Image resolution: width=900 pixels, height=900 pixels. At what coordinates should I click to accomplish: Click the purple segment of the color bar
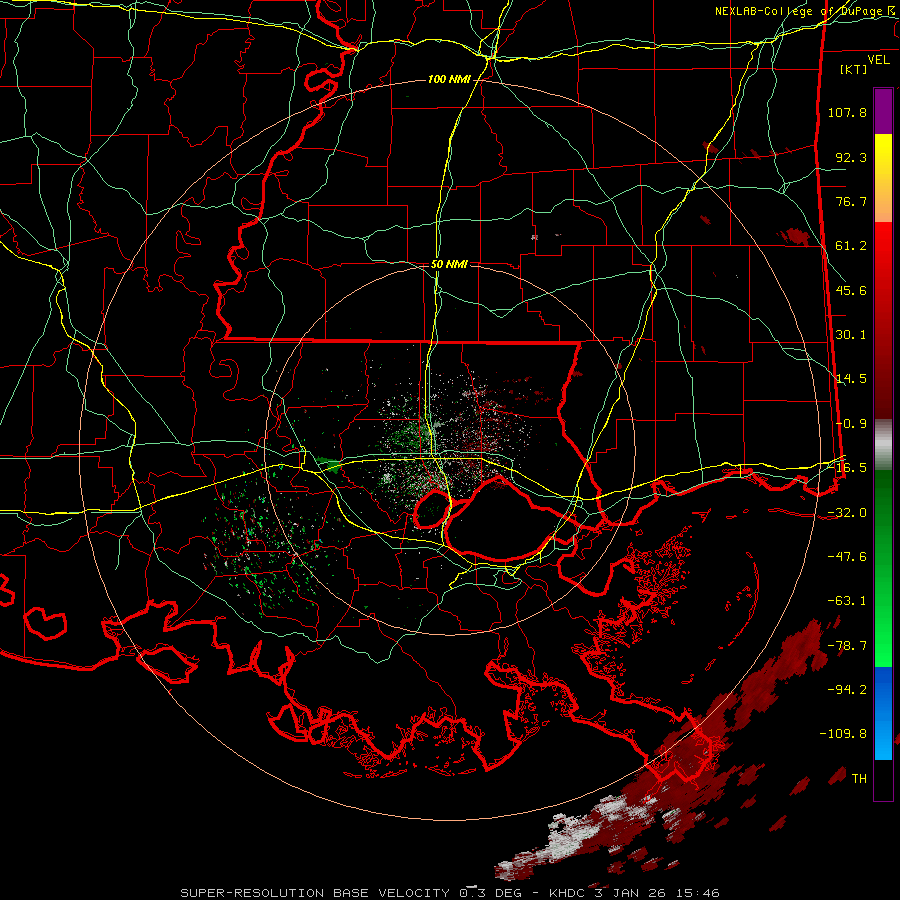(883, 112)
